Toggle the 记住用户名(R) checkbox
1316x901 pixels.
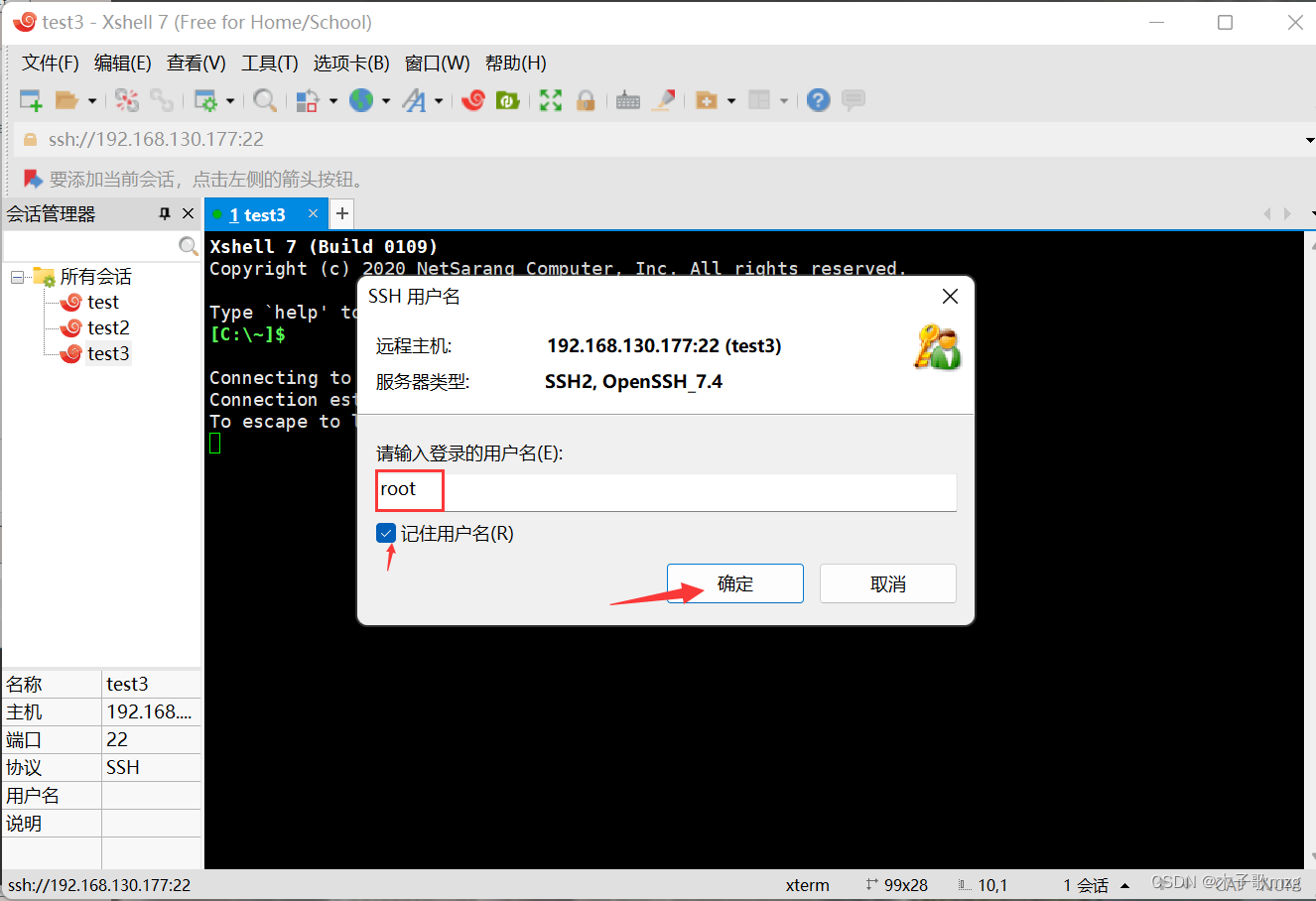pyautogui.click(x=386, y=534)
